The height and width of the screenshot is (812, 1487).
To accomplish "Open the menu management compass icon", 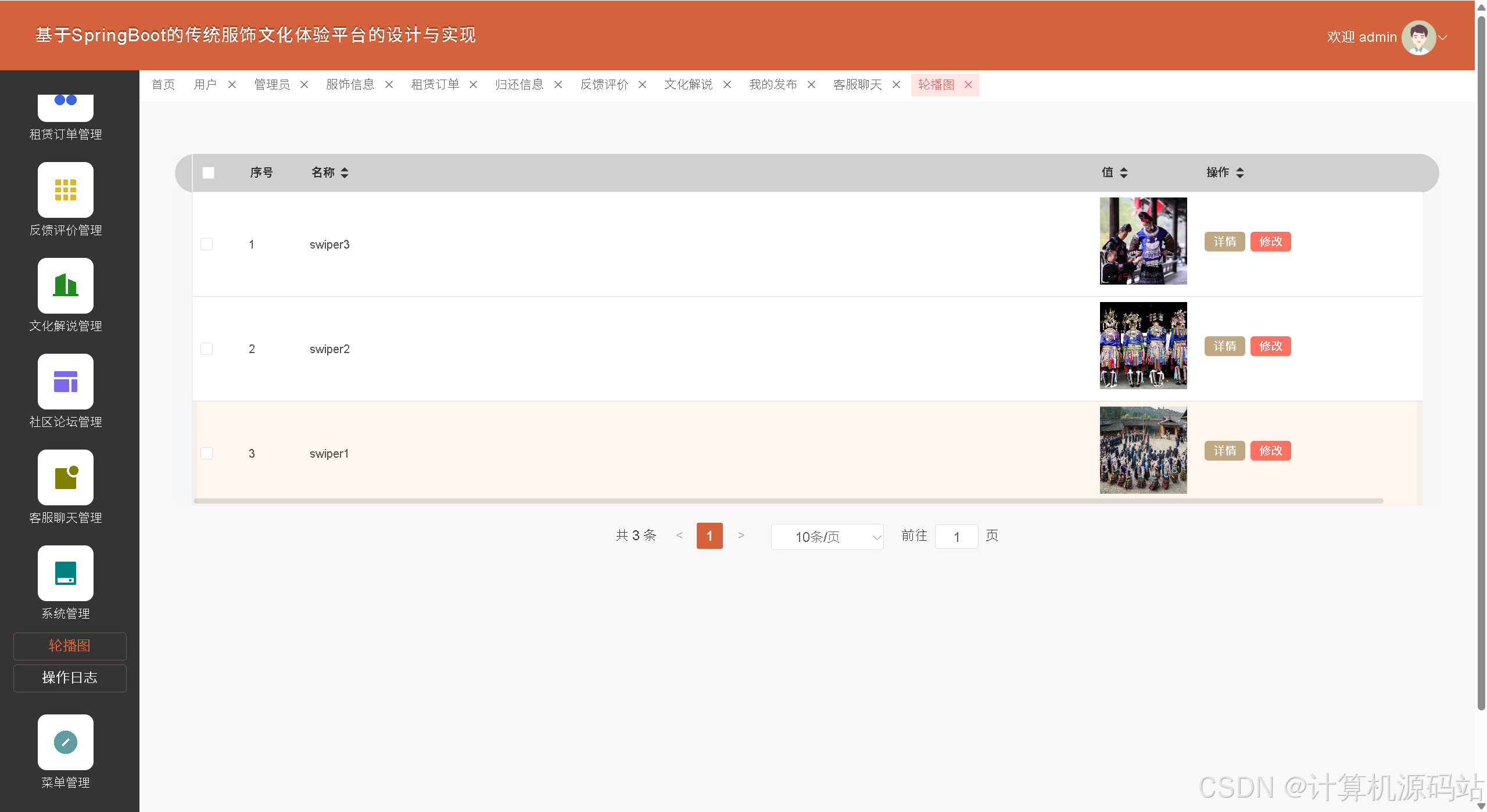I will [x=66, y=742].
